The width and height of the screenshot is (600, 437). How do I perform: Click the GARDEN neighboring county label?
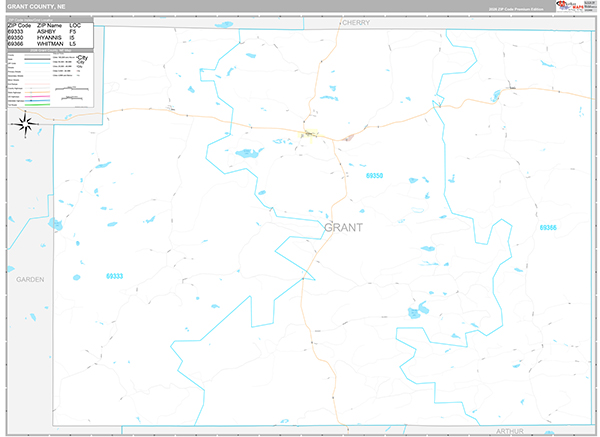pyautogui.click(x=30, y=280)
